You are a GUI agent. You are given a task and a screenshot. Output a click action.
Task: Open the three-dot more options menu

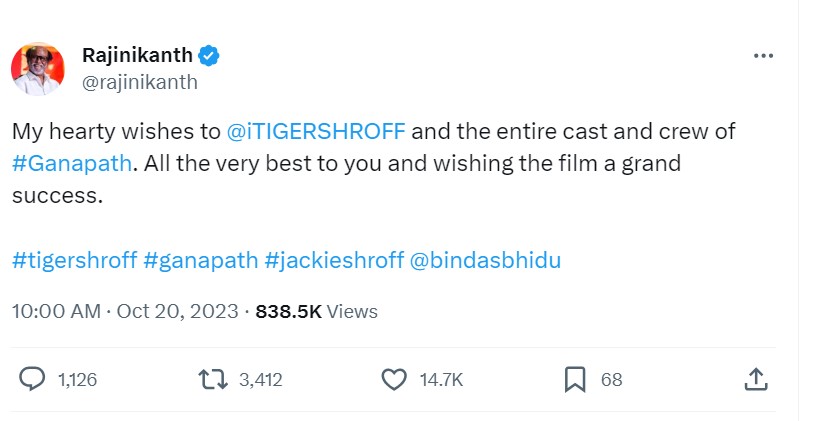pos(762,56)
